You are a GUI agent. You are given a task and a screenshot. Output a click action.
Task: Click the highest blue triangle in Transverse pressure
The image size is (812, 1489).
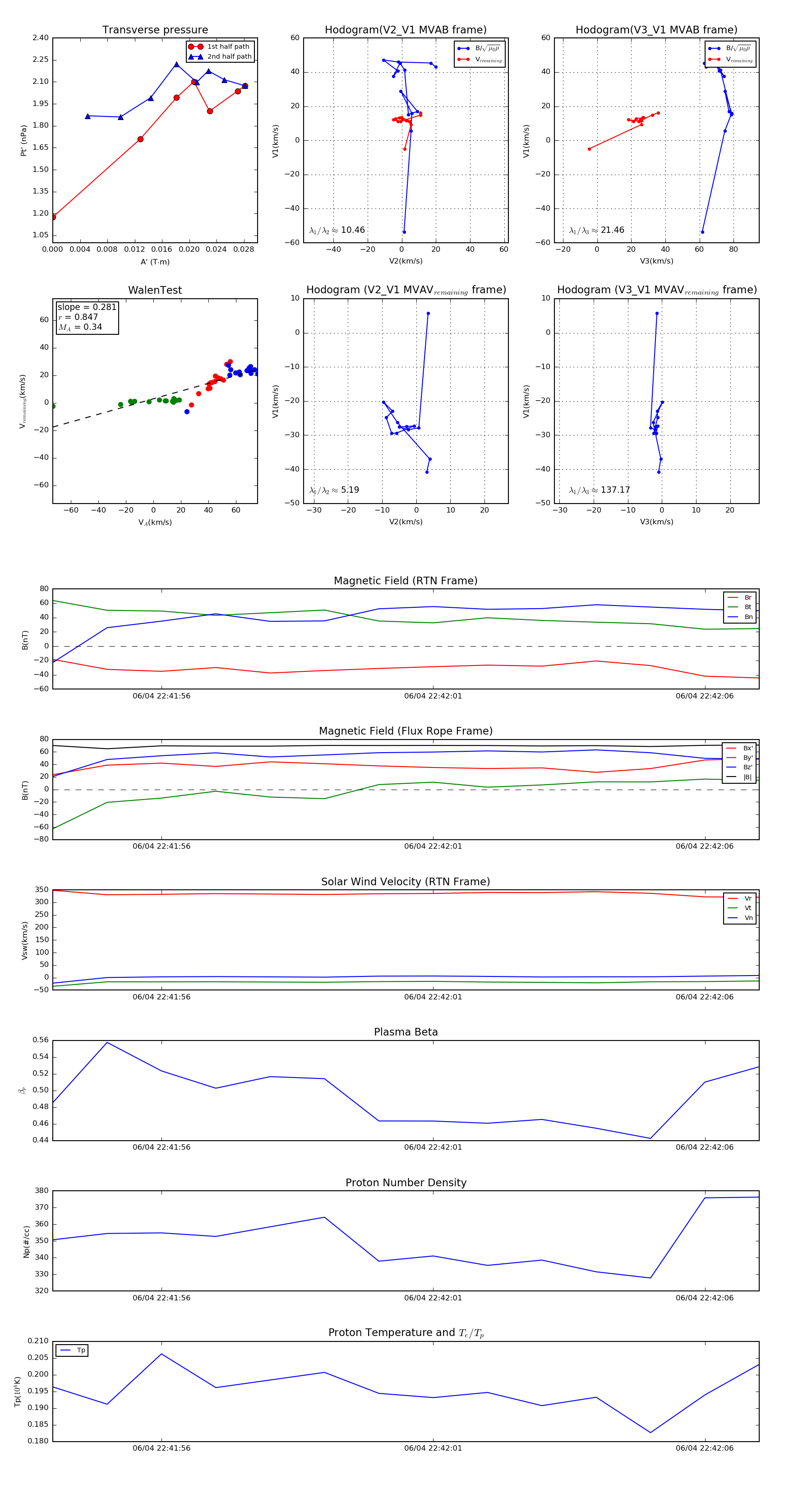176,64
